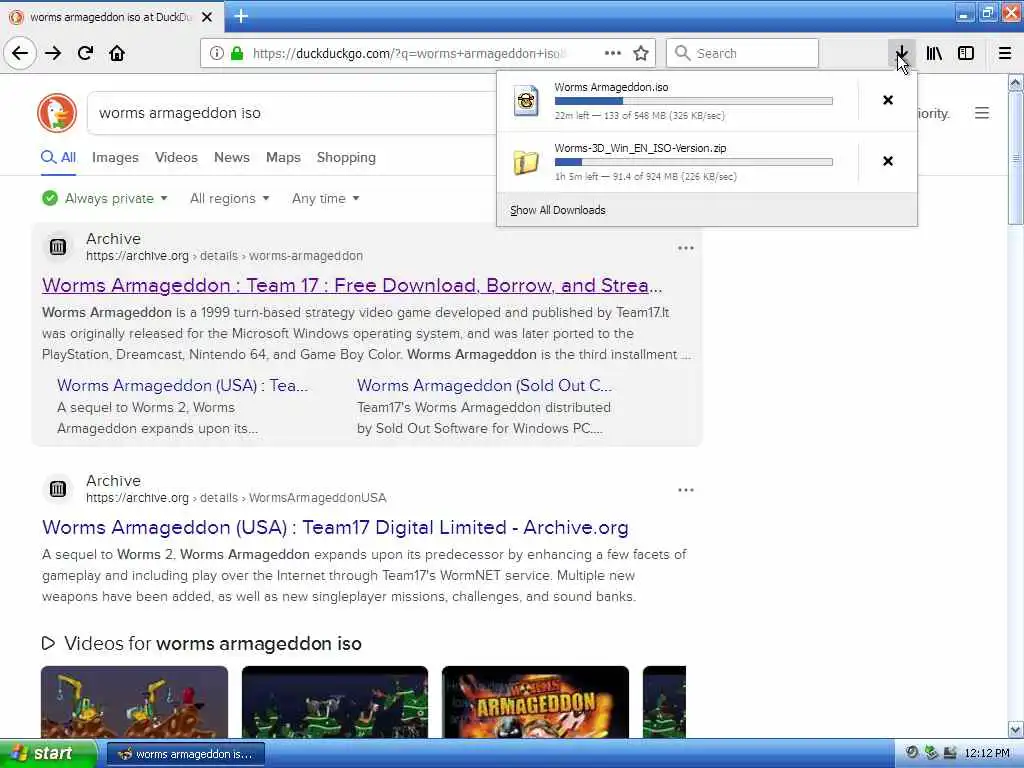Screen dimensions: 1024x768
Task: Expand the All regions dropdown
Action: pyautogui.click(x=229, y=199)
